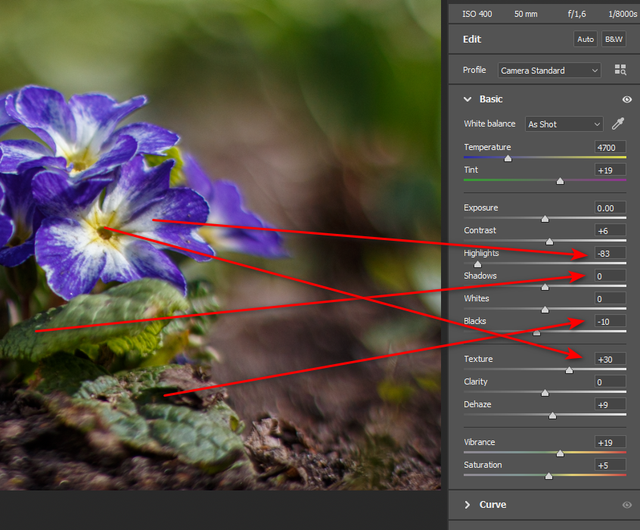
Task: Select the Blacks value field showing -10
Action: [607, 321]
